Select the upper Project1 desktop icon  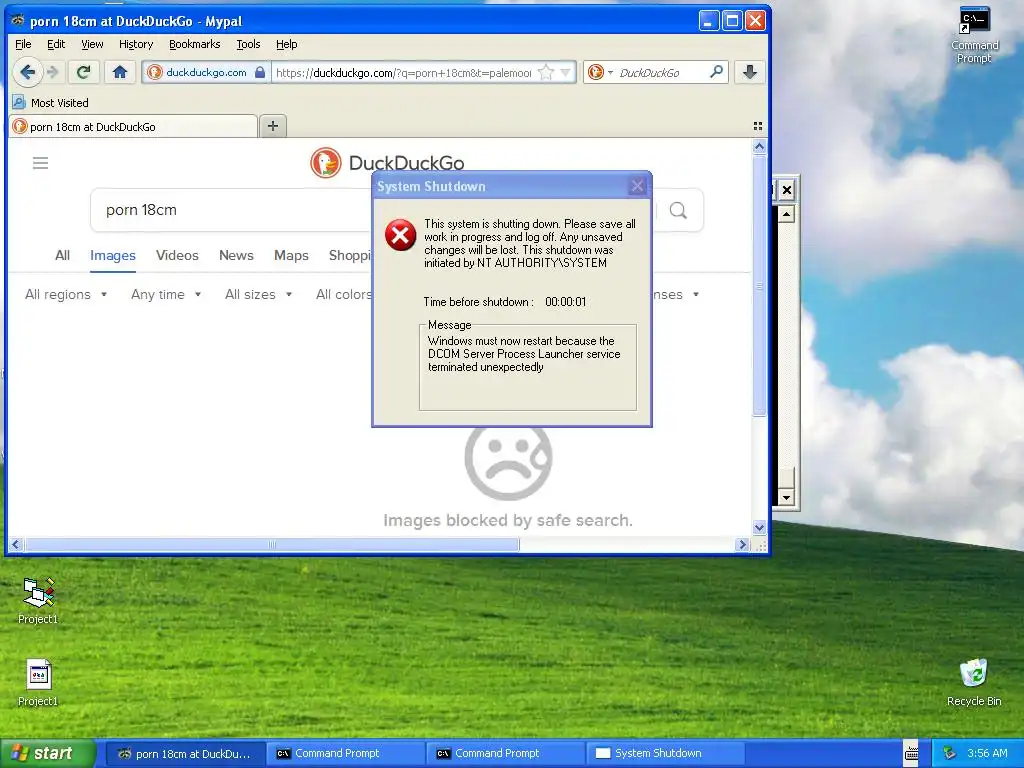(x=38, y=601)
